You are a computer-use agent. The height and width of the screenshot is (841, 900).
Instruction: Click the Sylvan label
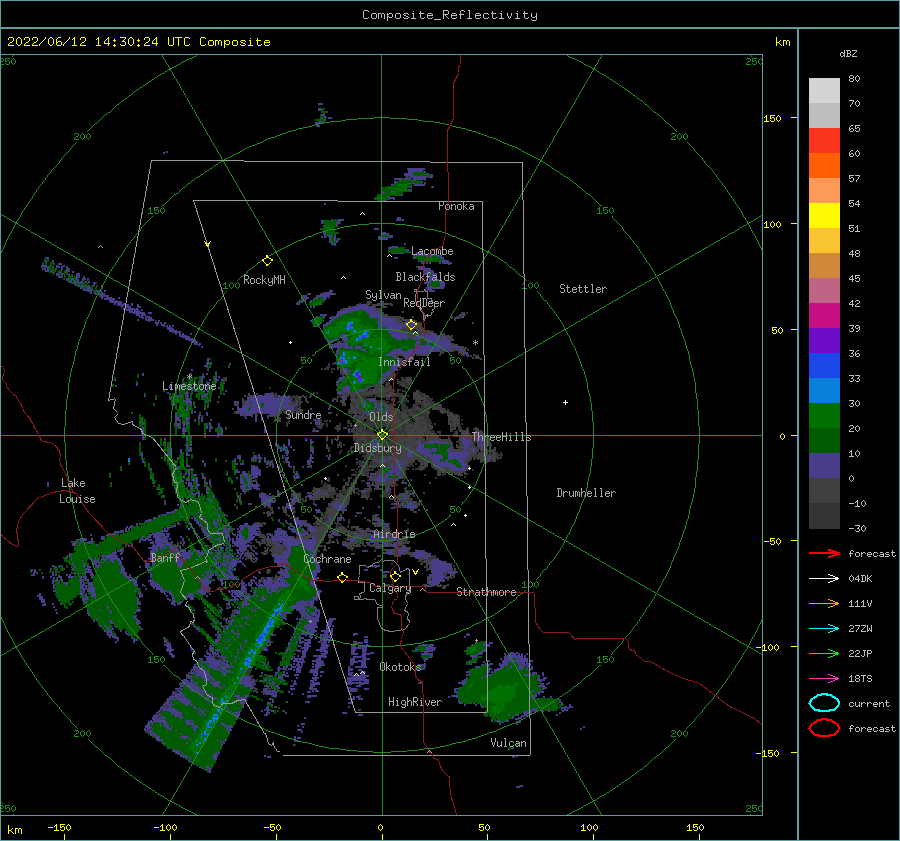pos(383,295)
